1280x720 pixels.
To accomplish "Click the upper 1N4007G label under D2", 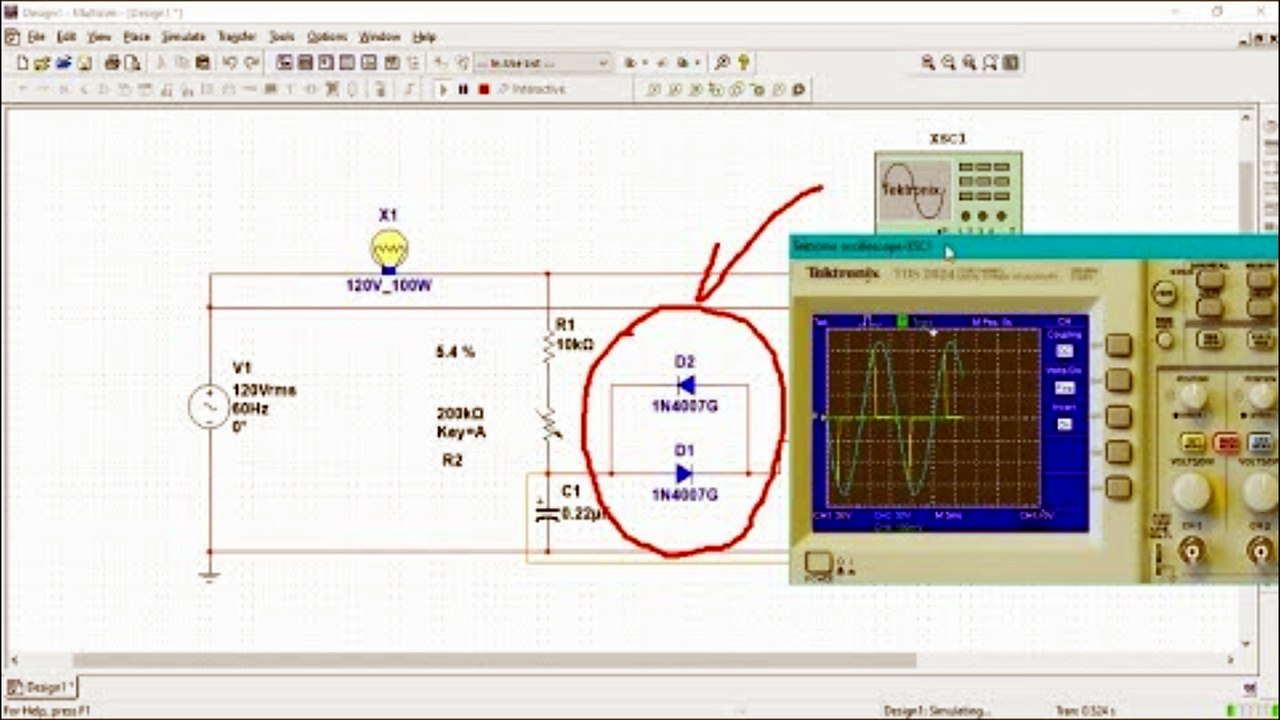I will tap(685, 406).
